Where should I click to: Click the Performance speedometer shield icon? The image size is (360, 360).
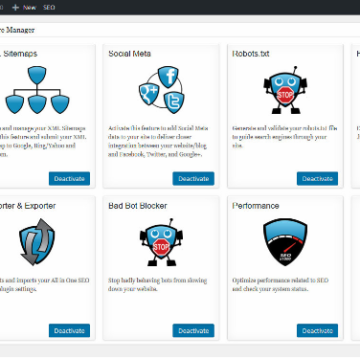(285, 242)
